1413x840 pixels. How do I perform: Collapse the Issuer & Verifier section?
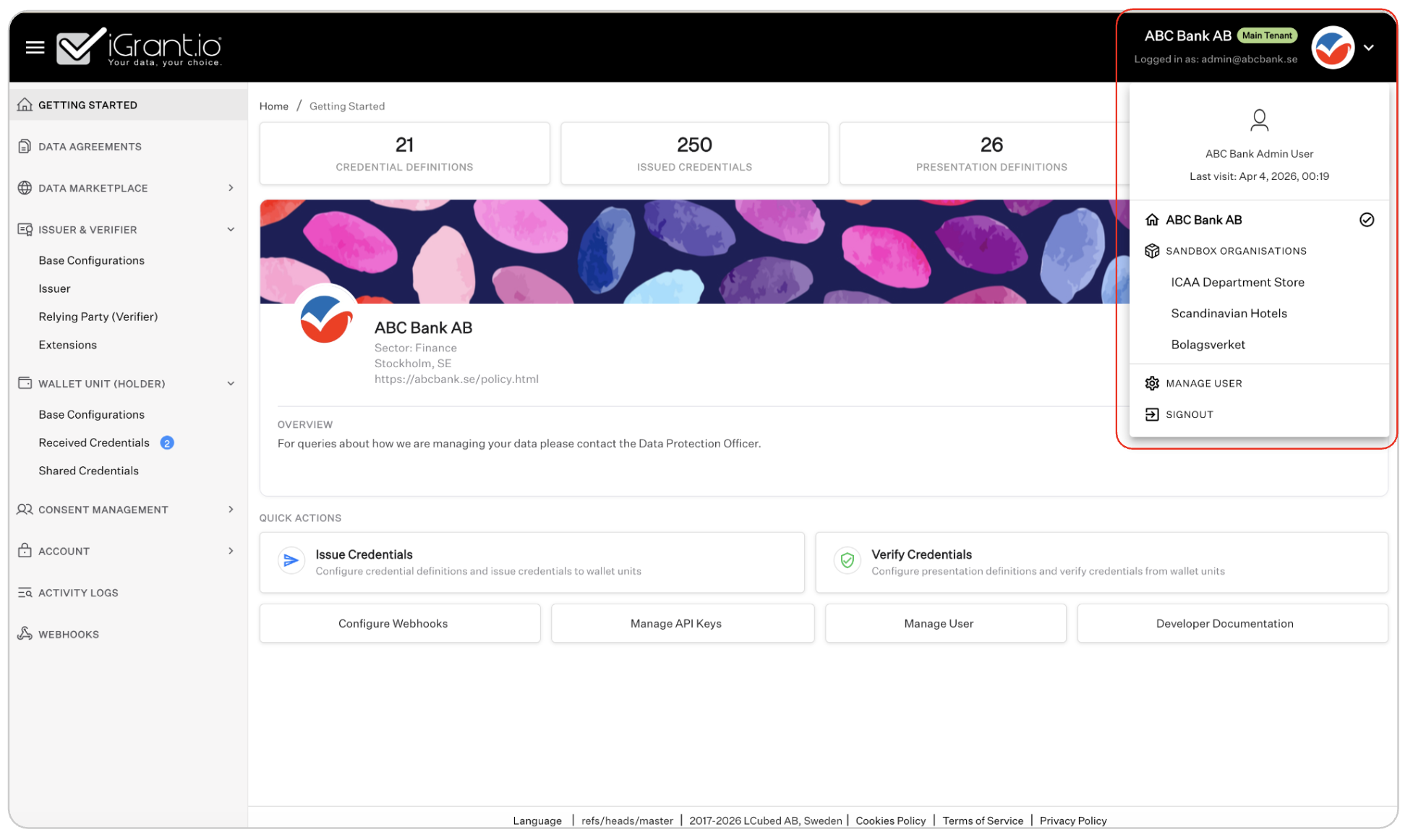pos(231,229)
